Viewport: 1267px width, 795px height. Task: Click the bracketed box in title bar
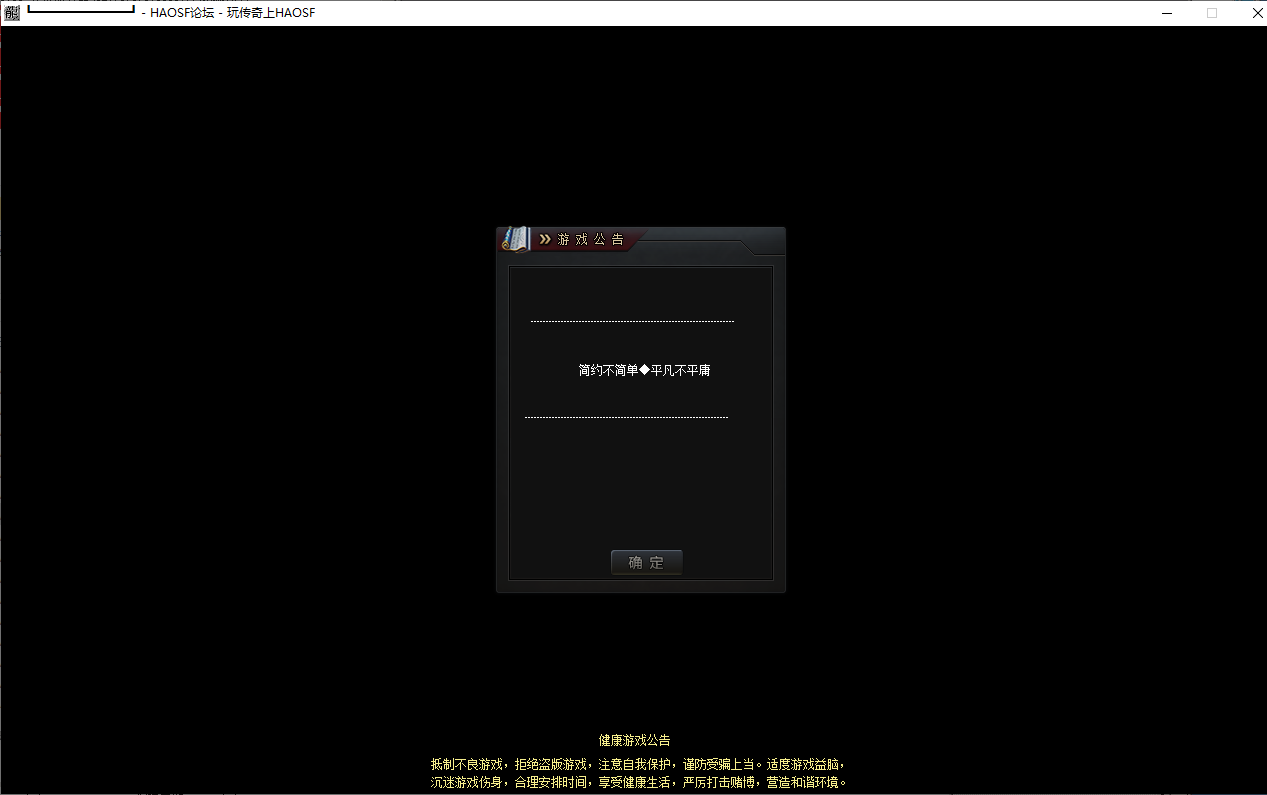coord(81,10)
